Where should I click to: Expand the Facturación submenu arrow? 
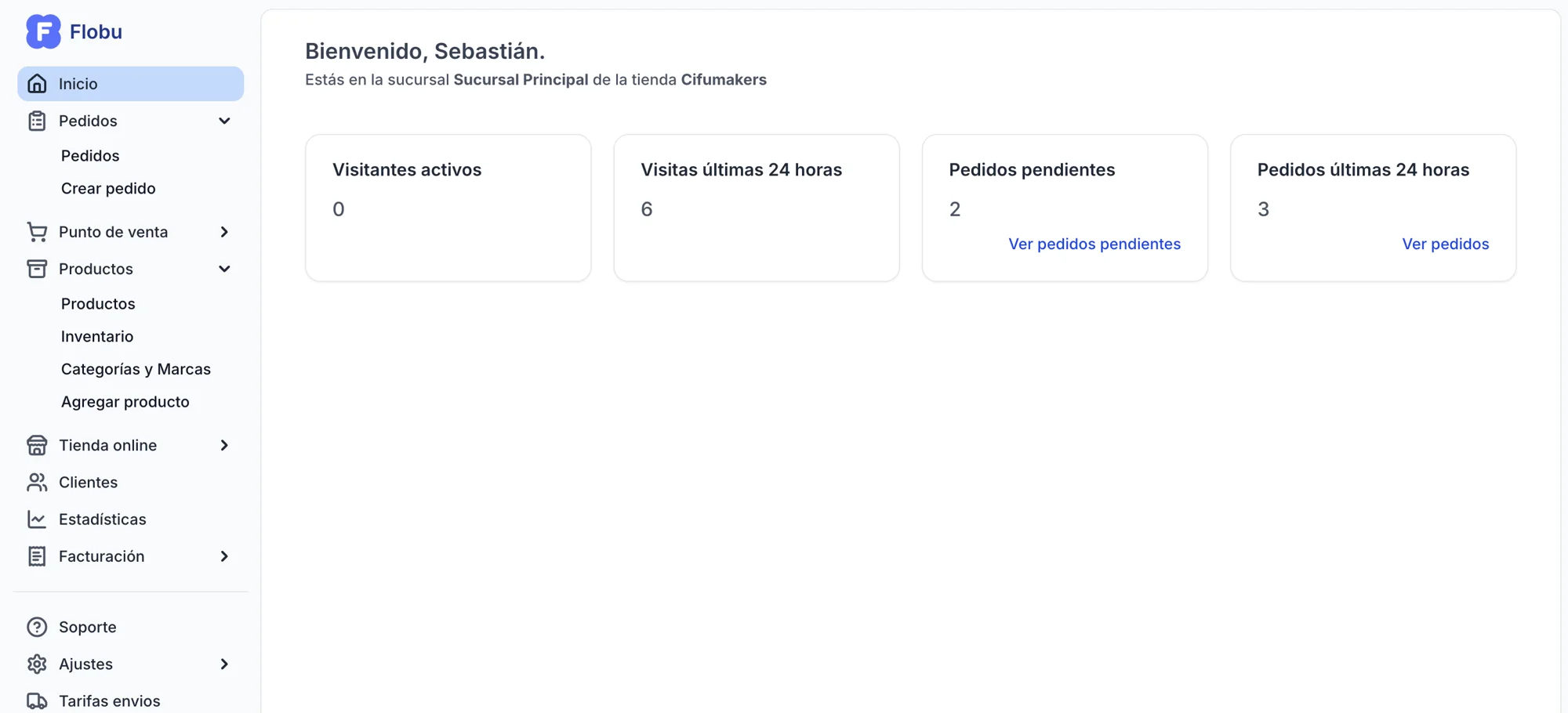point(224,556)
